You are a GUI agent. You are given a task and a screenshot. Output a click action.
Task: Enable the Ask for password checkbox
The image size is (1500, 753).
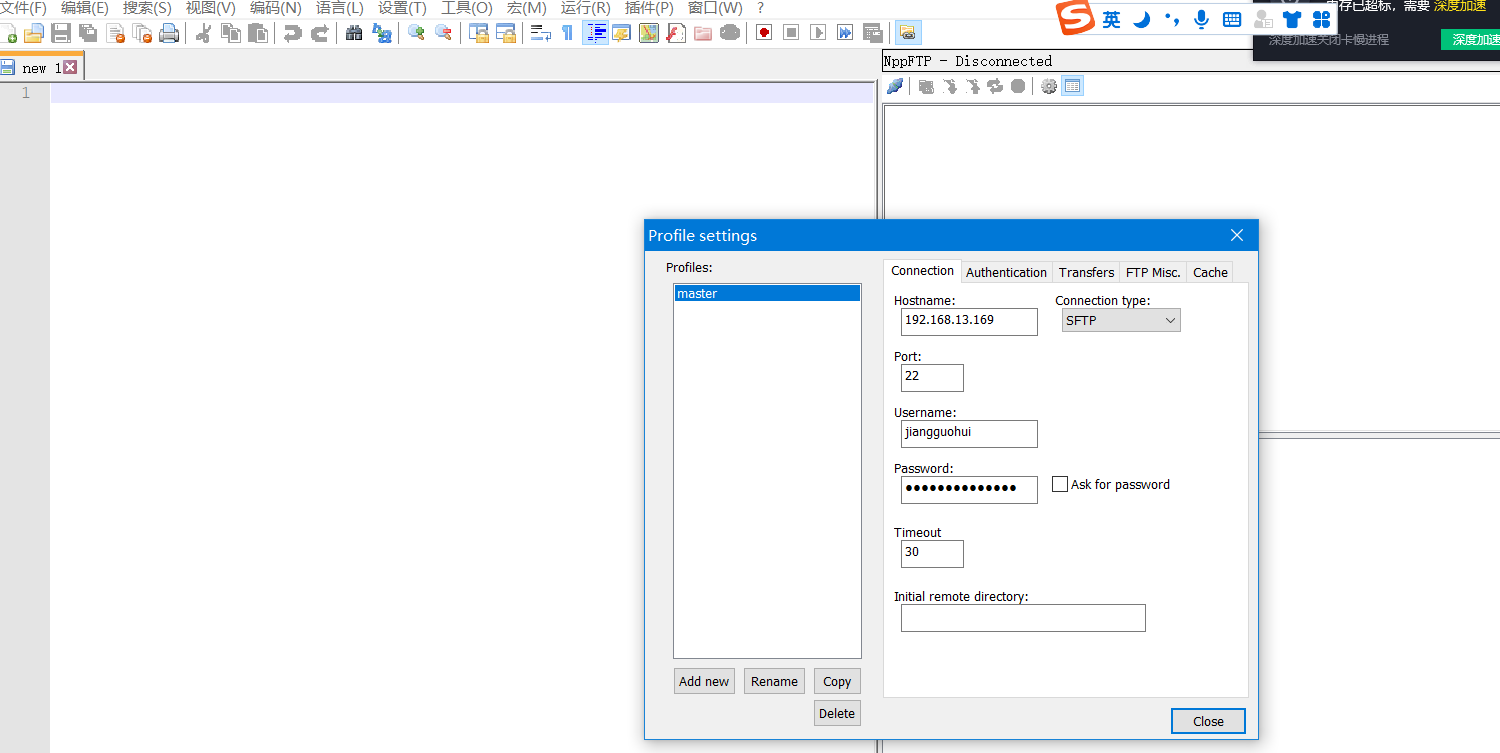point(1059,483)
